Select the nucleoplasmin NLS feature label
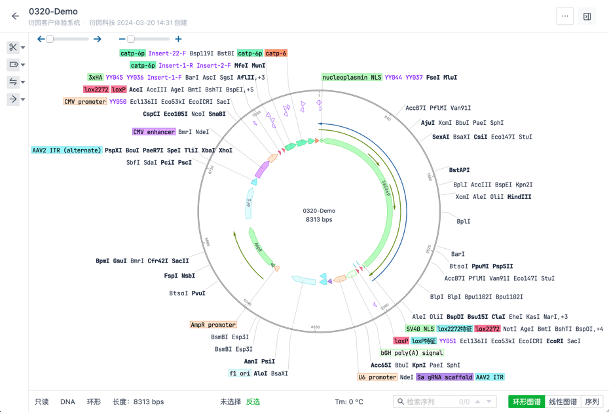This screenshot has height=412, width=610. point(352,77)
